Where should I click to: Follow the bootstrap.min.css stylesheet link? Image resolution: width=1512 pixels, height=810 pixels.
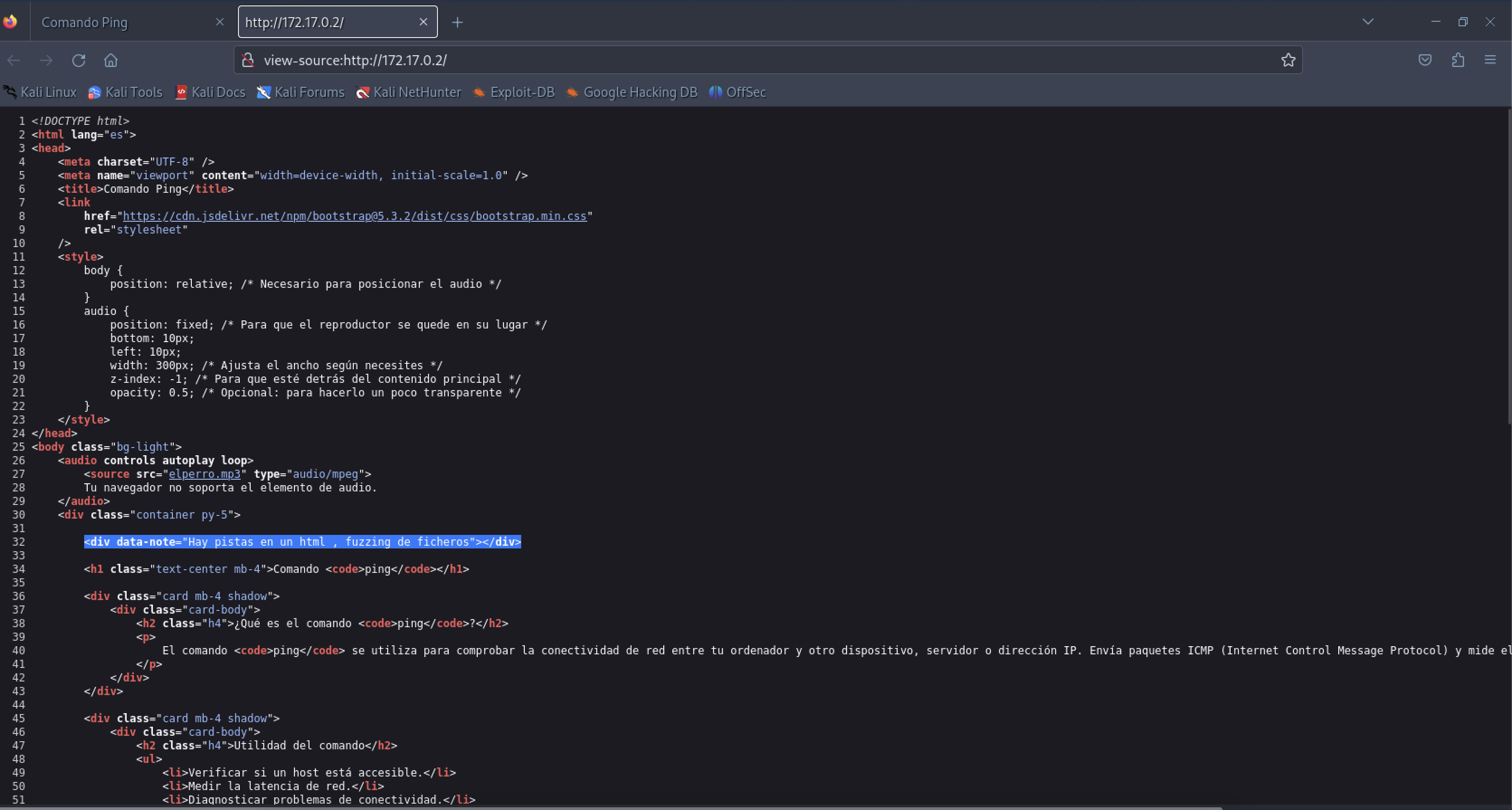pos(355,216)
